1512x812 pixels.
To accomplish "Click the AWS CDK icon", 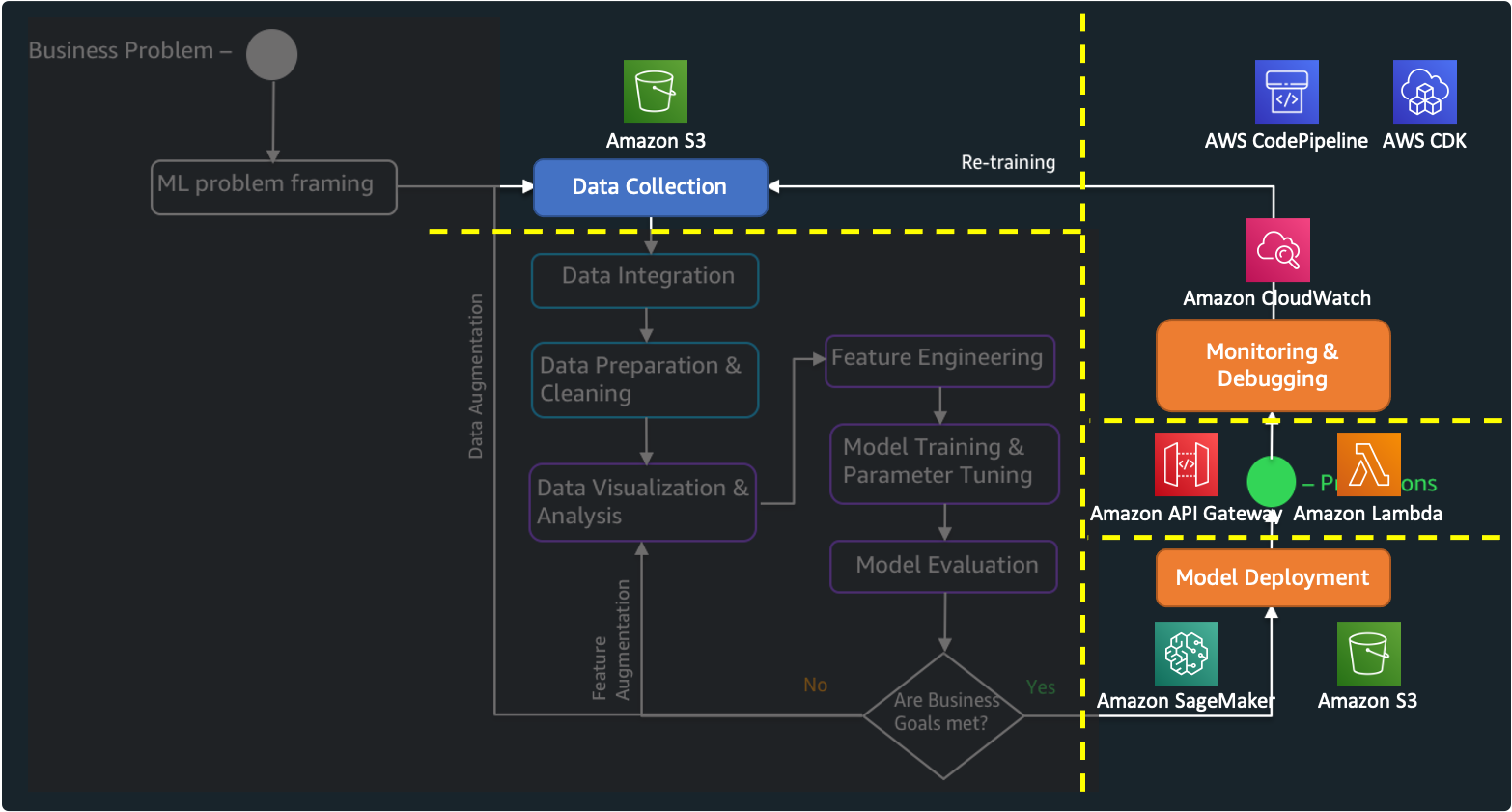I will tap(1425, 92).
